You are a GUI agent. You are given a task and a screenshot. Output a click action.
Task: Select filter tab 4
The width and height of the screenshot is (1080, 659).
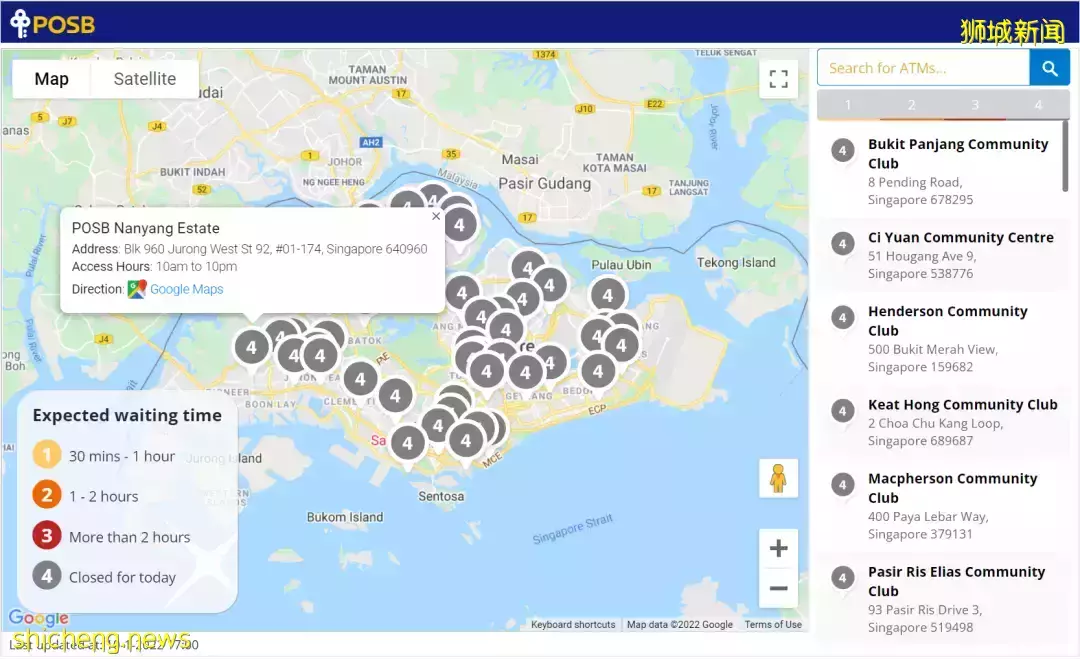click(1038, 105)
